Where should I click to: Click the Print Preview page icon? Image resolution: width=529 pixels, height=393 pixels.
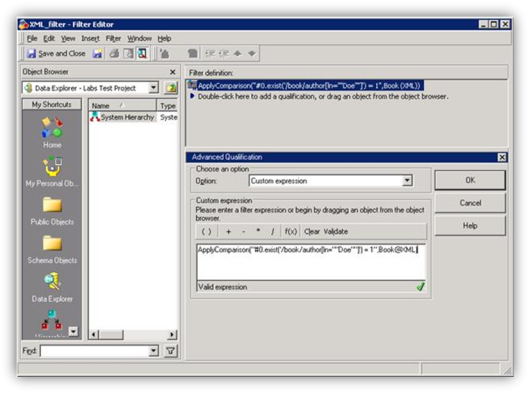[128, 53]
